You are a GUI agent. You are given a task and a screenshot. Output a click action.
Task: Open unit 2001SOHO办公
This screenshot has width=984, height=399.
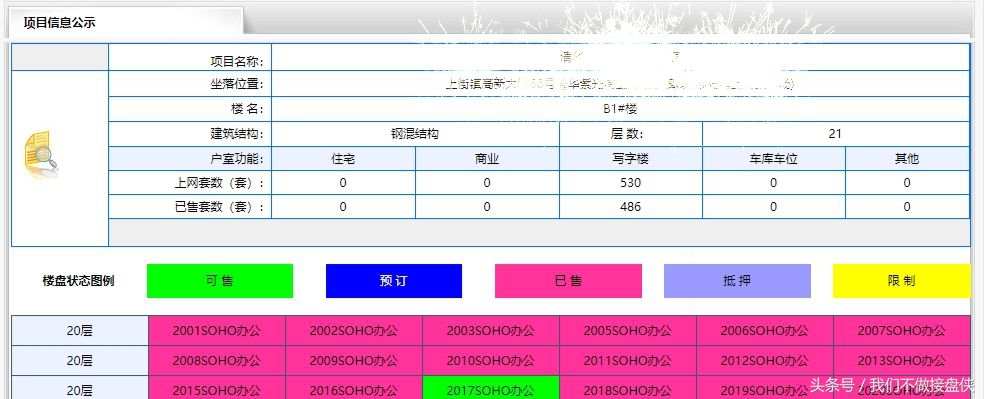tap(217, 331)
